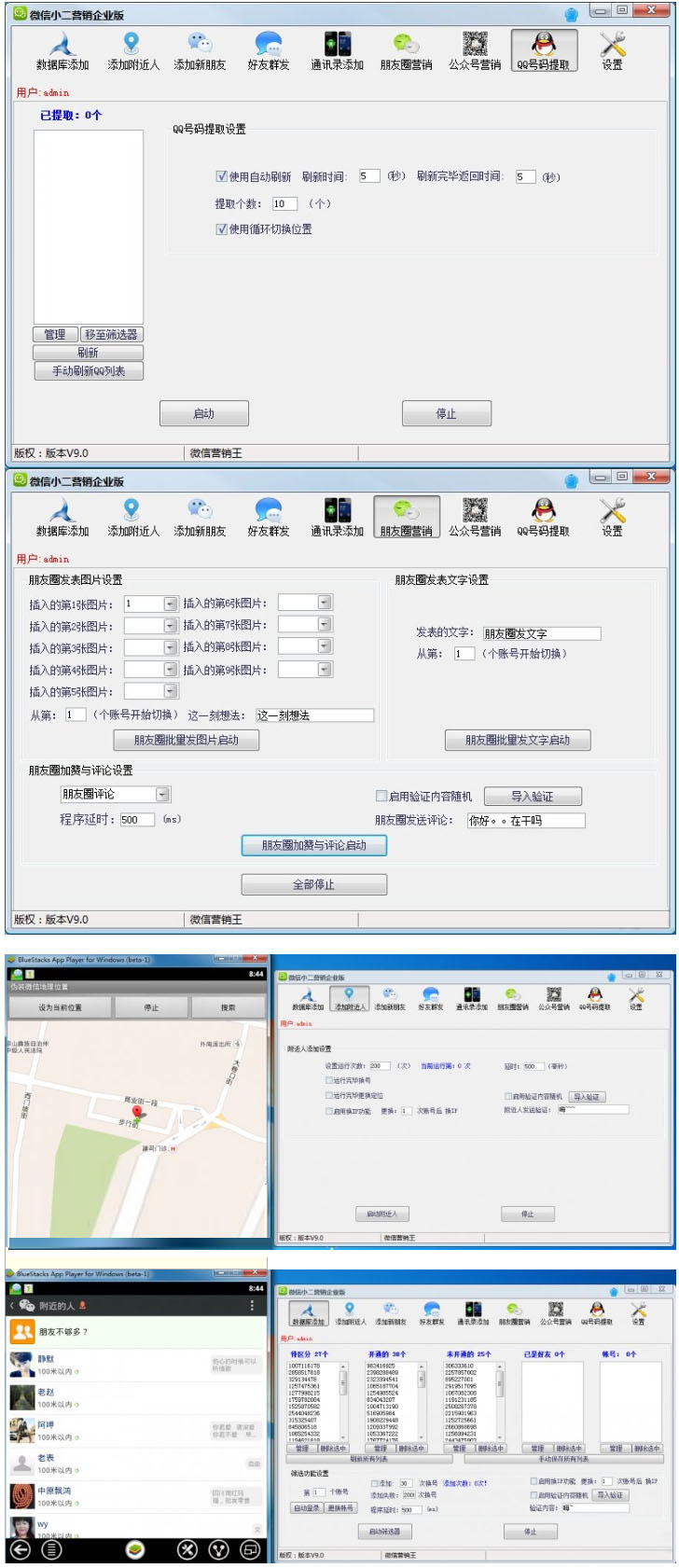The width and height of the screenshot is (679, 1568).
Task: Toggle 添加 checkbox in 筛选功能设置
Action: (x=375, y=1482)
